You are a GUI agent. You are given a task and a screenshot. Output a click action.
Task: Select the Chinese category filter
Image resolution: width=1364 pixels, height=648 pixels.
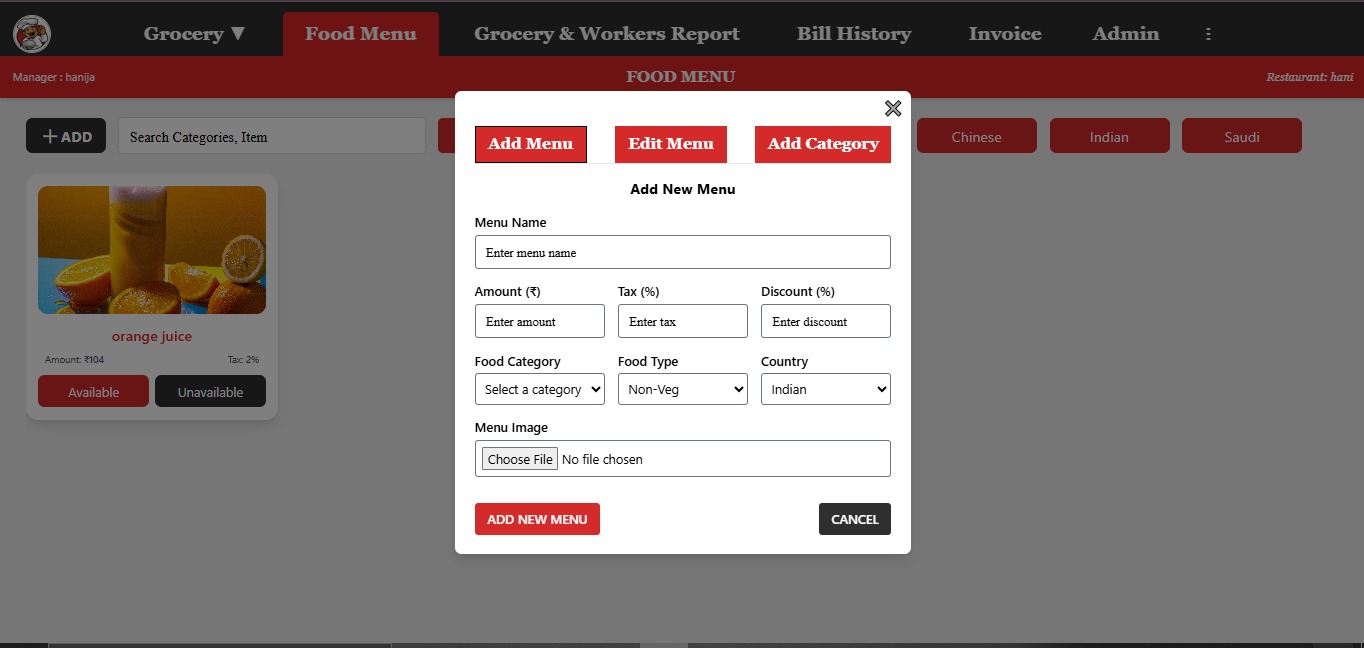976,135
